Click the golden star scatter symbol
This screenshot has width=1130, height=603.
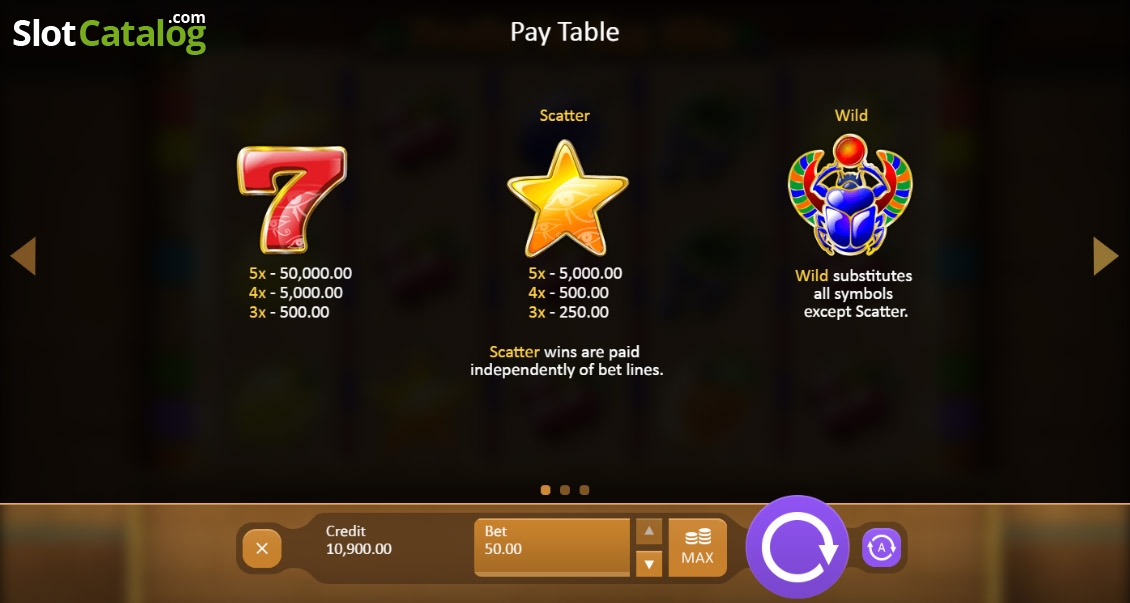pos(567,200)
